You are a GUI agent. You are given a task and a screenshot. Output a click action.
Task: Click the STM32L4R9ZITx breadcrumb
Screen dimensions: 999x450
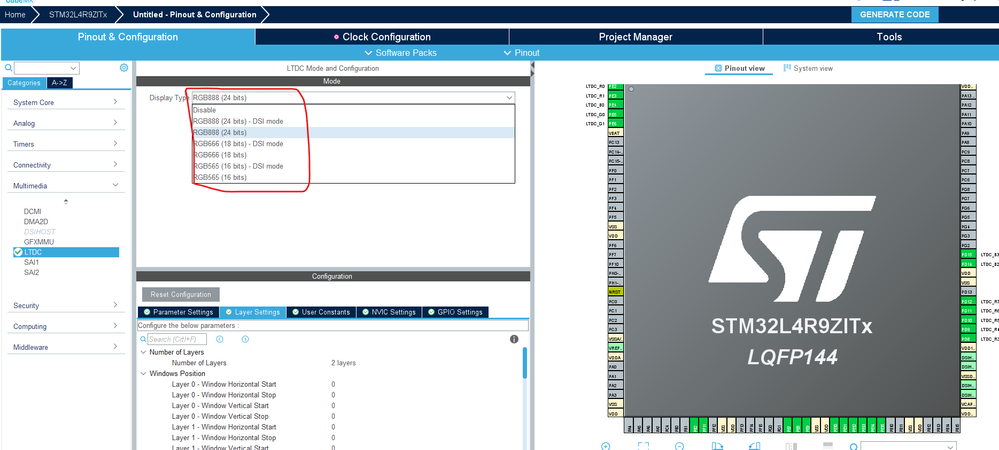pyautogui.click(x=76, y=15)
